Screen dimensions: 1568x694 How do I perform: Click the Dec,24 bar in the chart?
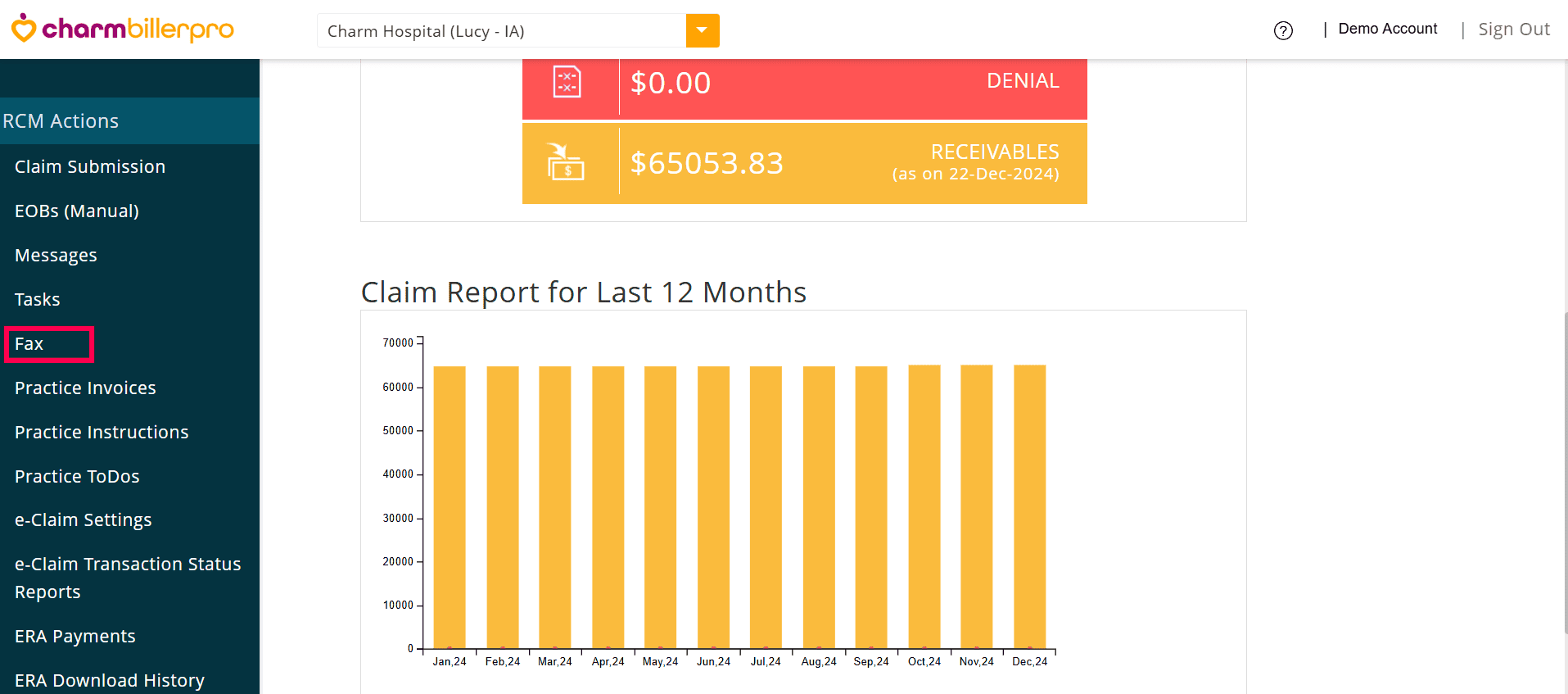click(x=1029, y=506)
